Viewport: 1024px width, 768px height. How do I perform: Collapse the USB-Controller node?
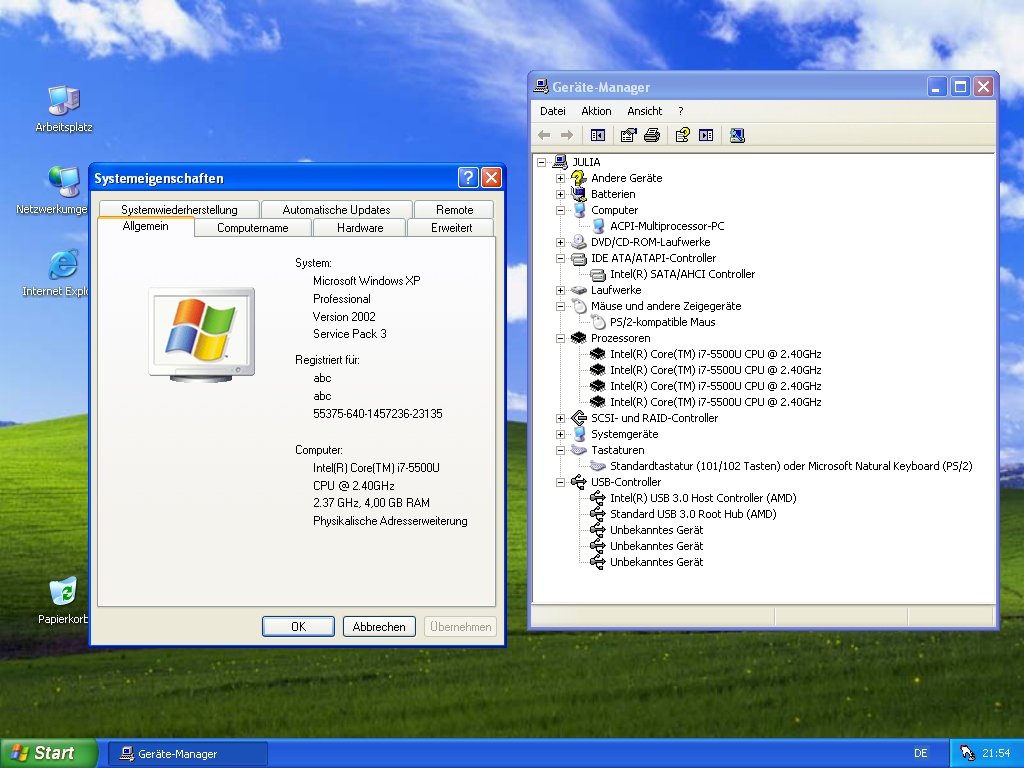[560, 482]
